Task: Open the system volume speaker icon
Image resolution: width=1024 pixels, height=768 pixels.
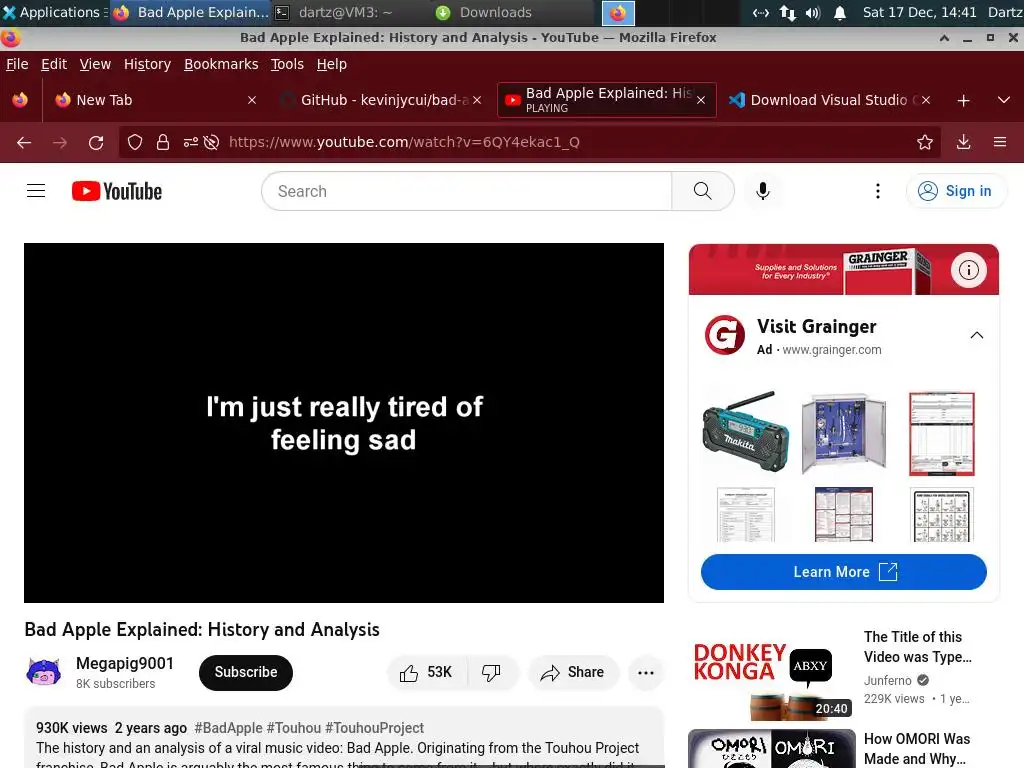Action: pyautogui.click(x=812, y=12)
